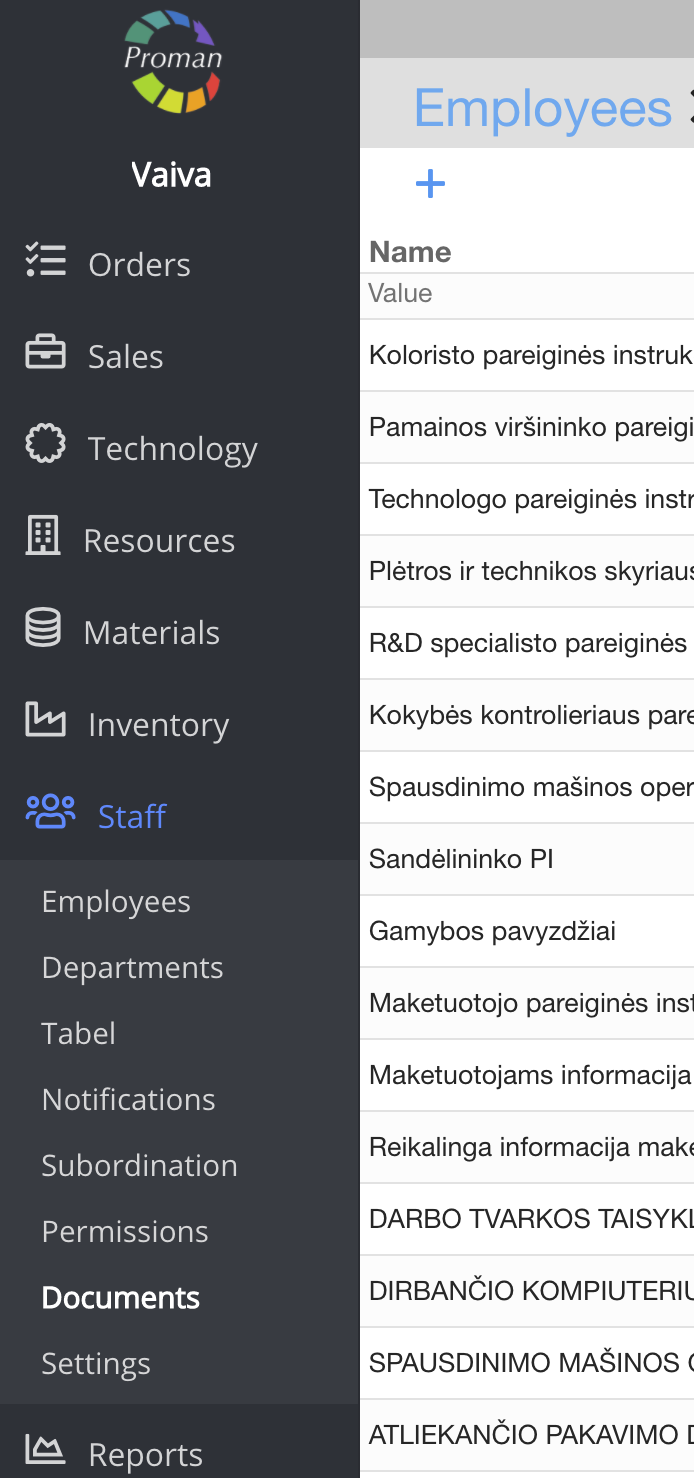Navigate to Permissions in sidebar
Image resolution: width=694 pixels, height=1478 pixels.
125,1232
